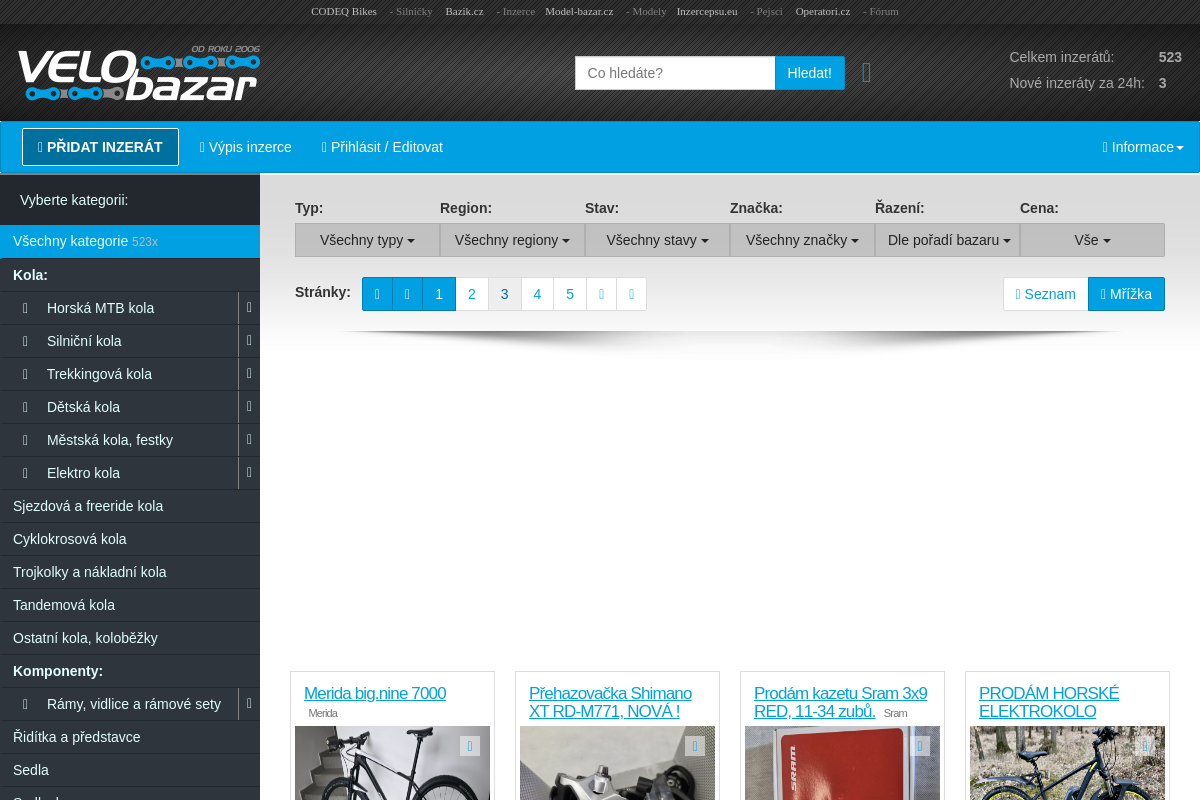Open the Všechny značky dropdown

[x=802, y=240]
